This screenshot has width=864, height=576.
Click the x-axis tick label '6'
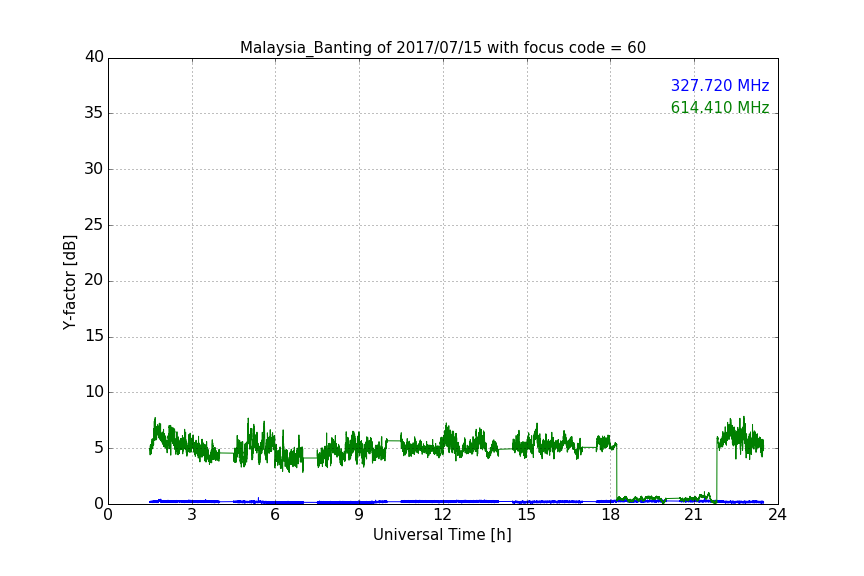pyautogui.click(x=275, y=515)
